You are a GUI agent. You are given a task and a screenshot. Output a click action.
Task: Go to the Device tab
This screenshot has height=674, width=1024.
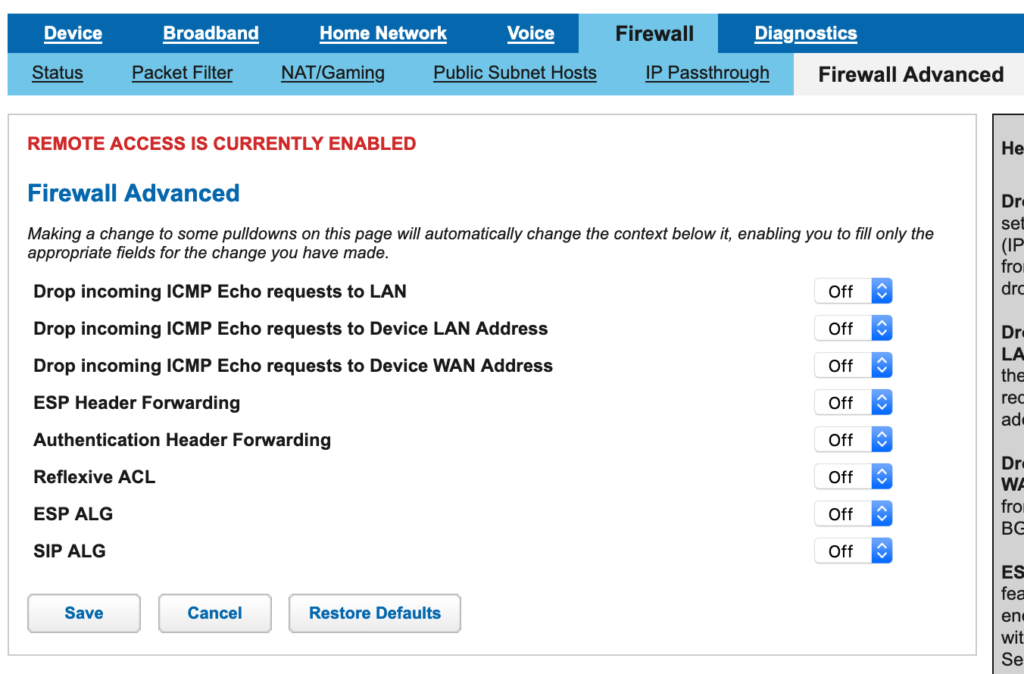click(x=73, y=33)
